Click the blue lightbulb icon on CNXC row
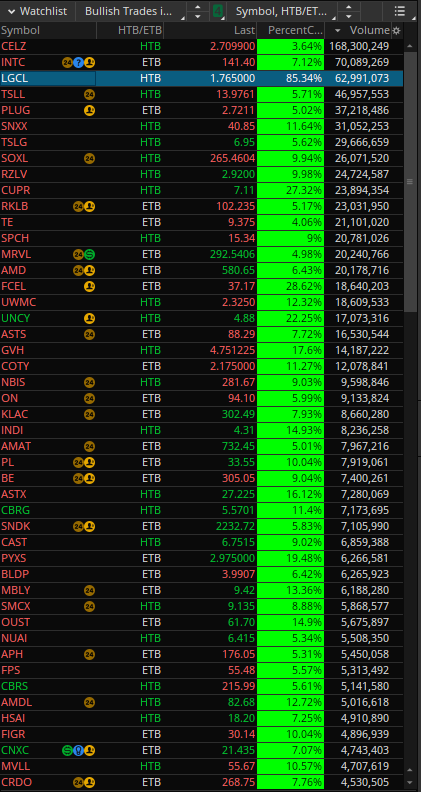421x792 pixels. [78, 750]
